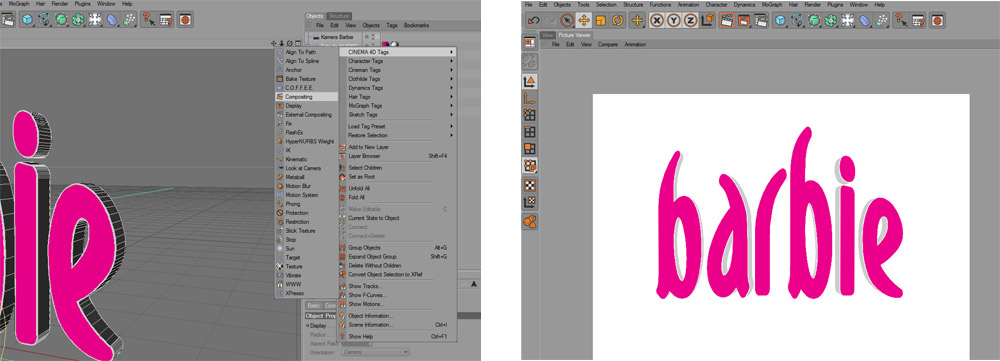Click Delete Without Children
Image resolution: width=1000 pixels, height=361 pixels.
click(398, 265)
